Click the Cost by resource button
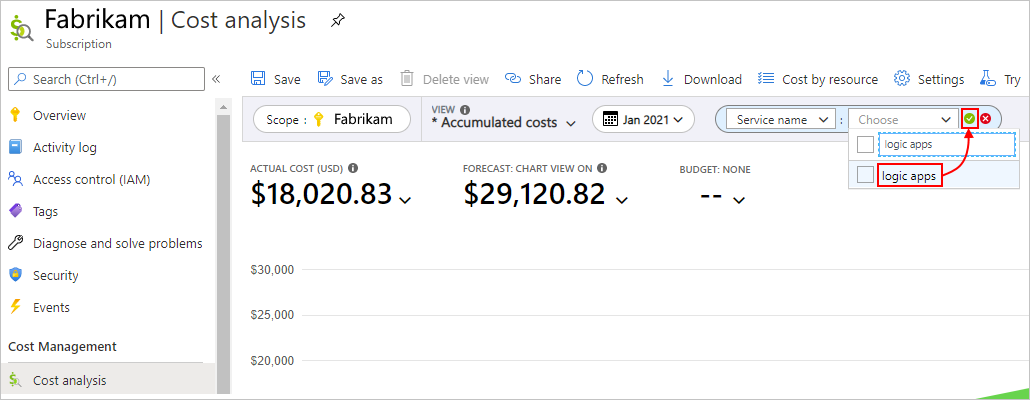This screenshot has height=400, width=1030. pos(818,79)
